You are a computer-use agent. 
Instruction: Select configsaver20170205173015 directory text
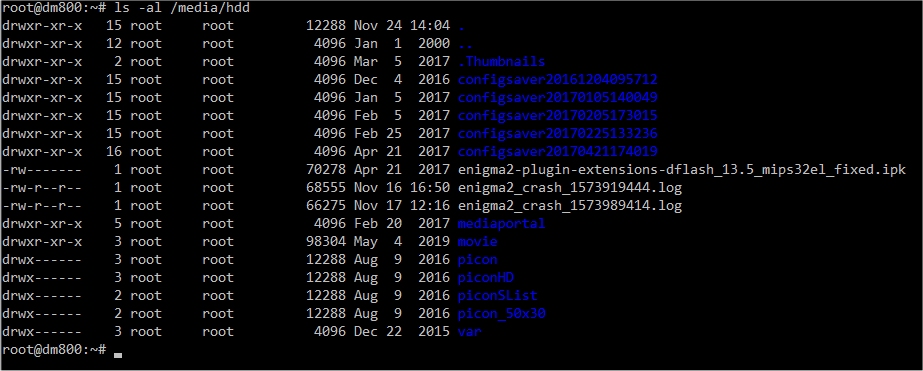[x=557, y=115]
